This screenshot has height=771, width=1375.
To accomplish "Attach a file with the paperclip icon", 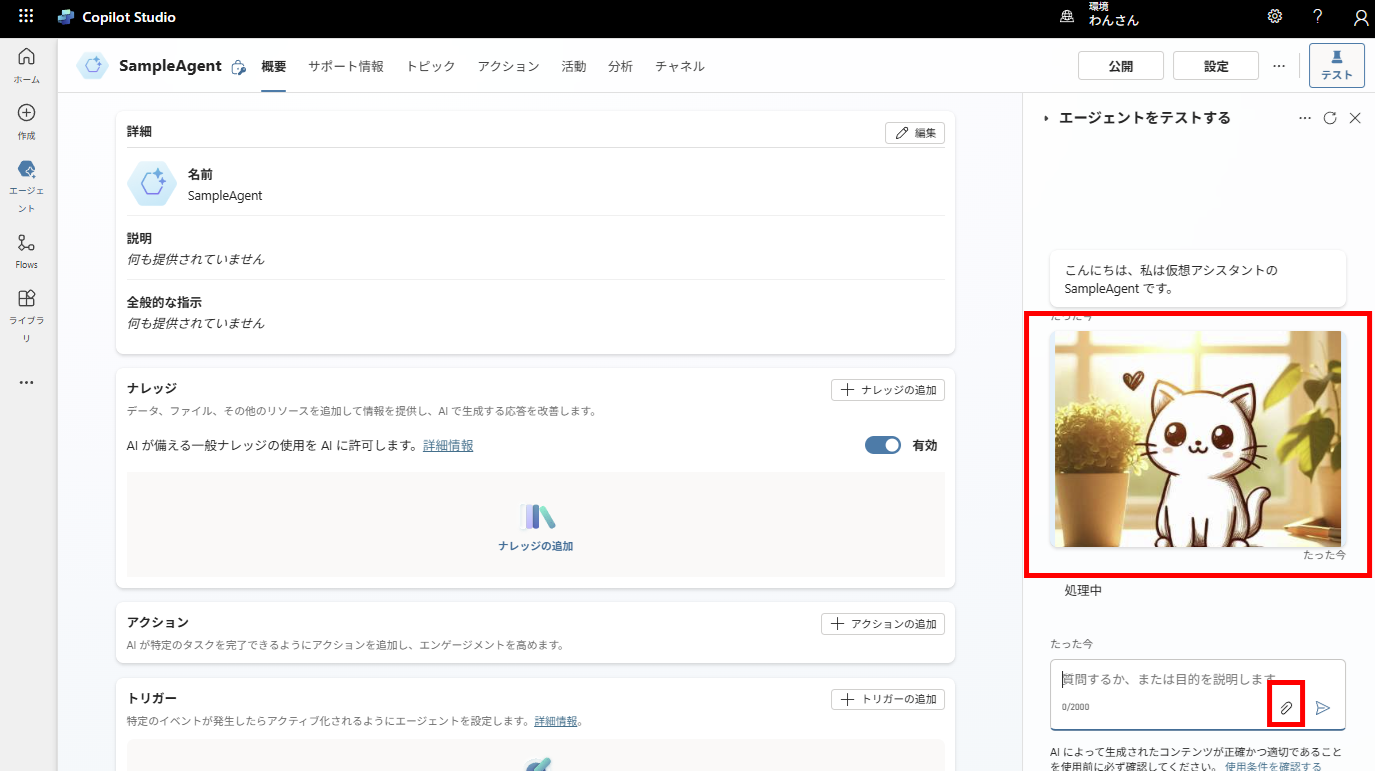I will tap(1286, 705).
